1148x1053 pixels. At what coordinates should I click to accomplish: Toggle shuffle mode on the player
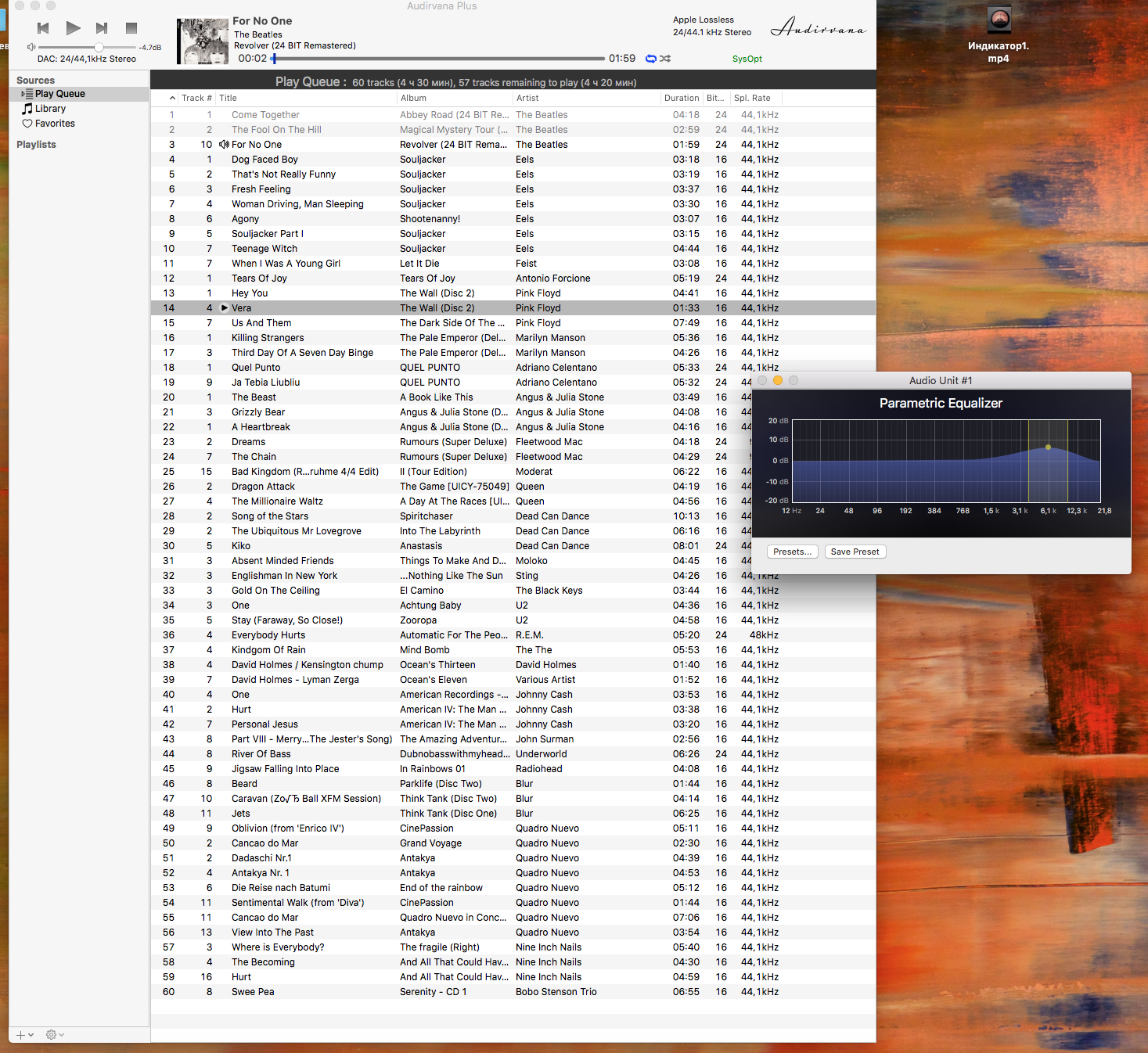pyautogui.click(x=665, y=59)
